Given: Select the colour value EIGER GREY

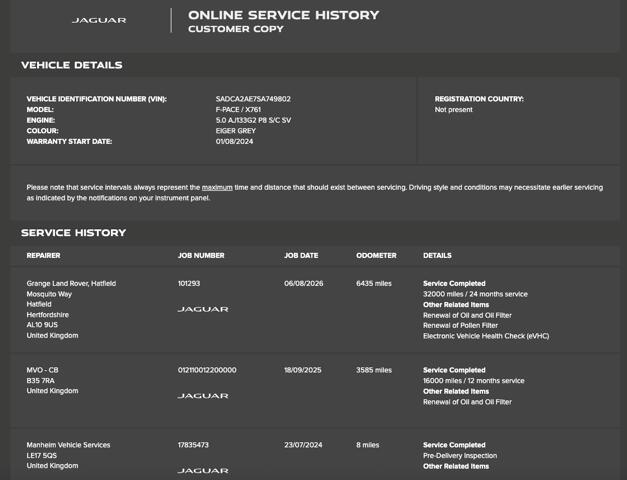Looking at the screenshot, I should tap(236, 130).
